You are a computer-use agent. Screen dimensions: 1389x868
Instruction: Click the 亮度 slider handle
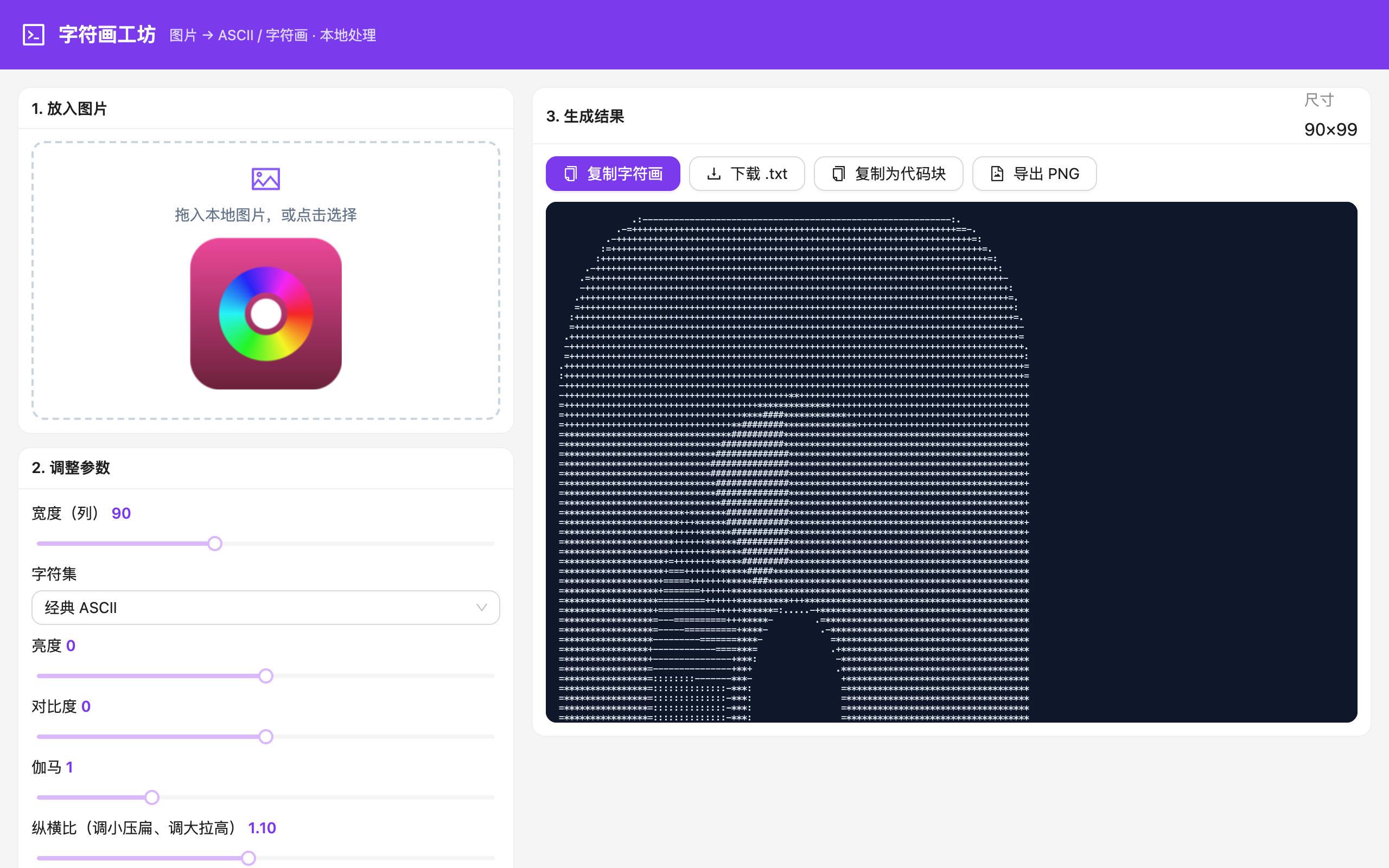(x=266, y=676)
